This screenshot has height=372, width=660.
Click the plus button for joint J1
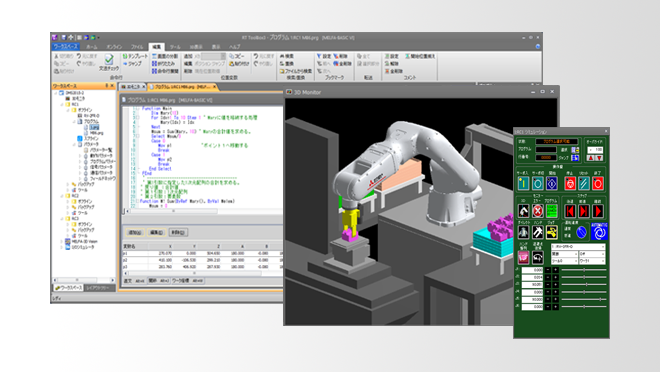click(x=556, y=270)
